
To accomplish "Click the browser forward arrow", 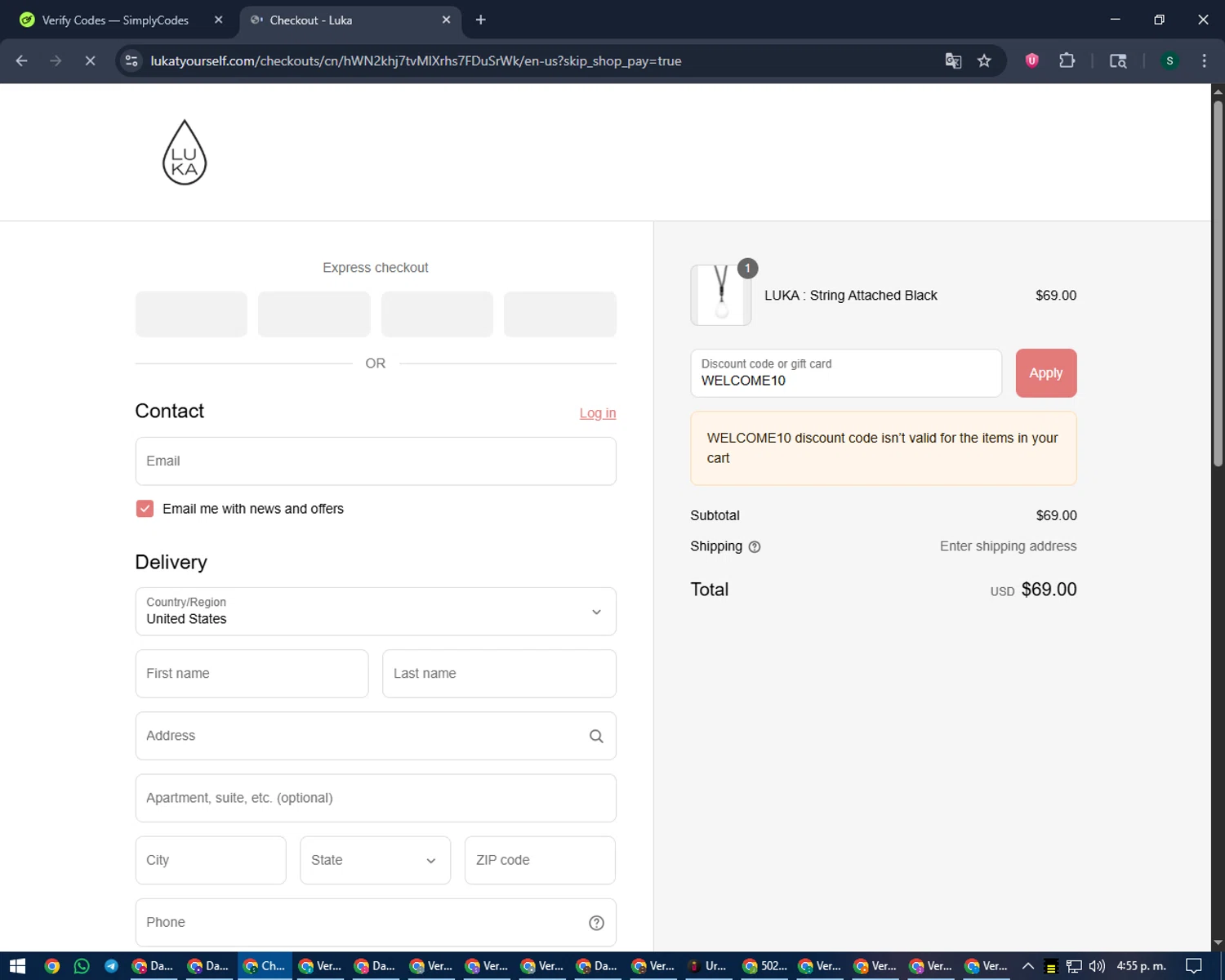I will [x=56, y=60].
